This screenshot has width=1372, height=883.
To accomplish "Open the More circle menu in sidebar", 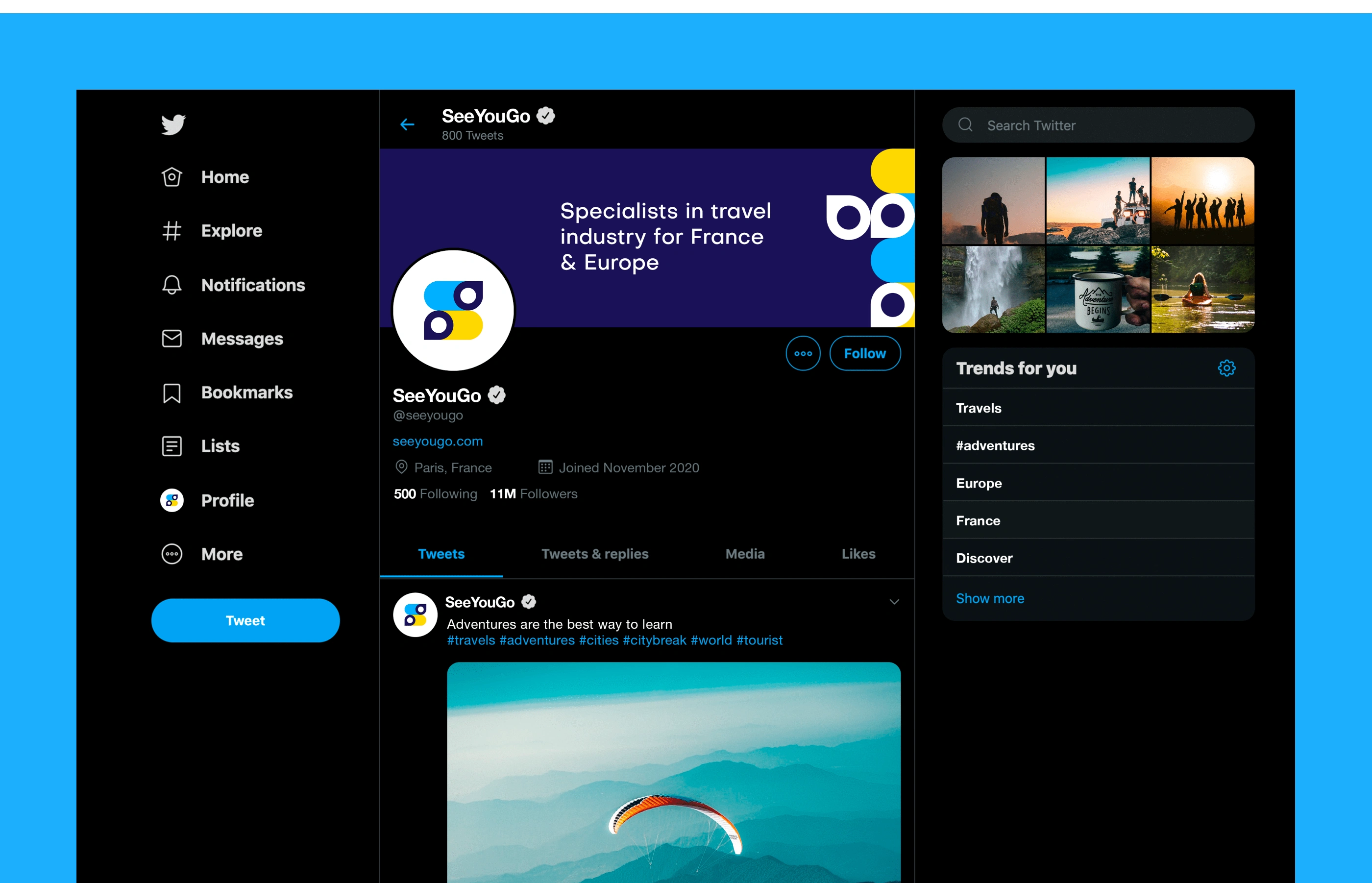I will 172,554.
